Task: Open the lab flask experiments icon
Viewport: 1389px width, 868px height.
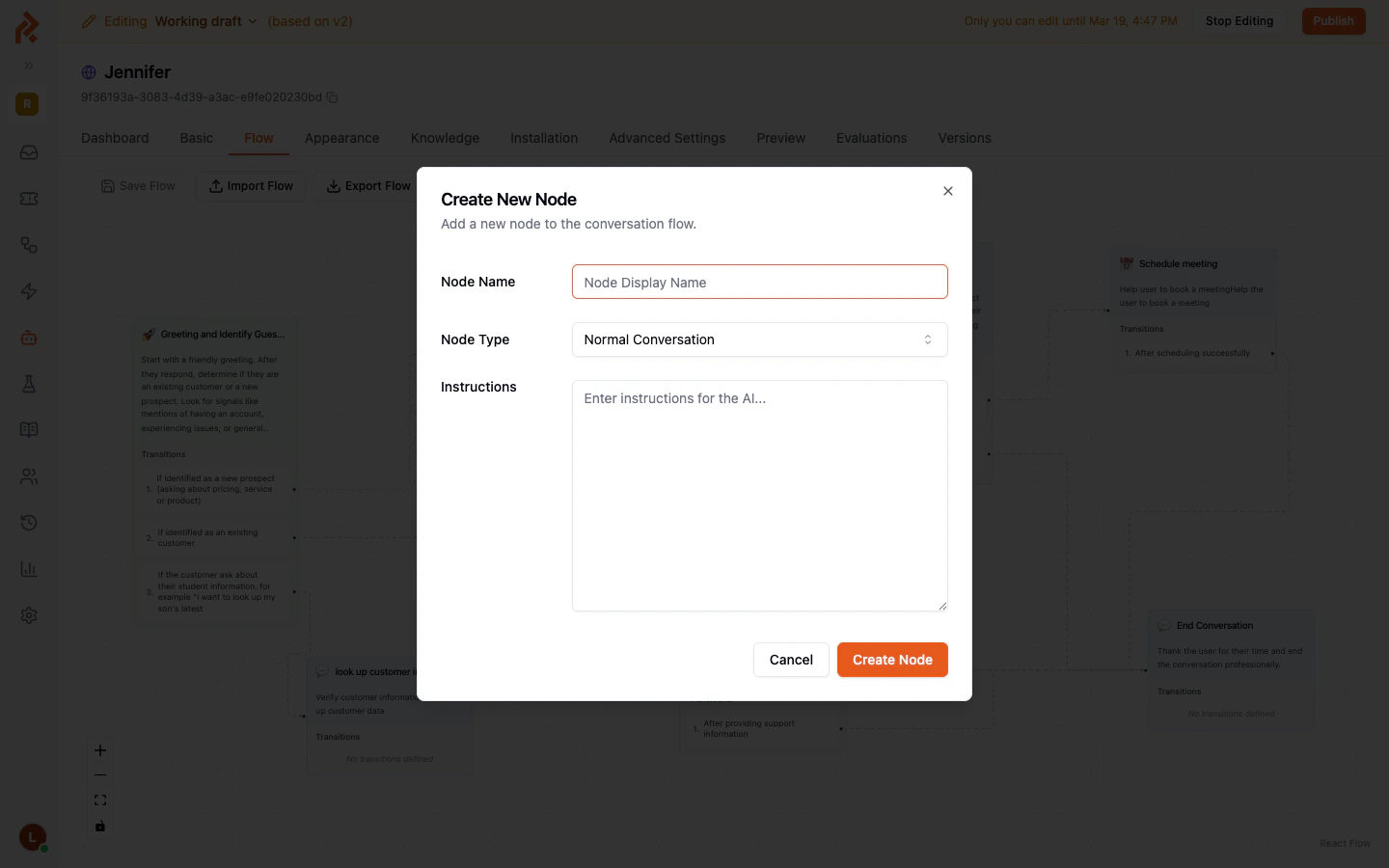Action: click(28, 384)
